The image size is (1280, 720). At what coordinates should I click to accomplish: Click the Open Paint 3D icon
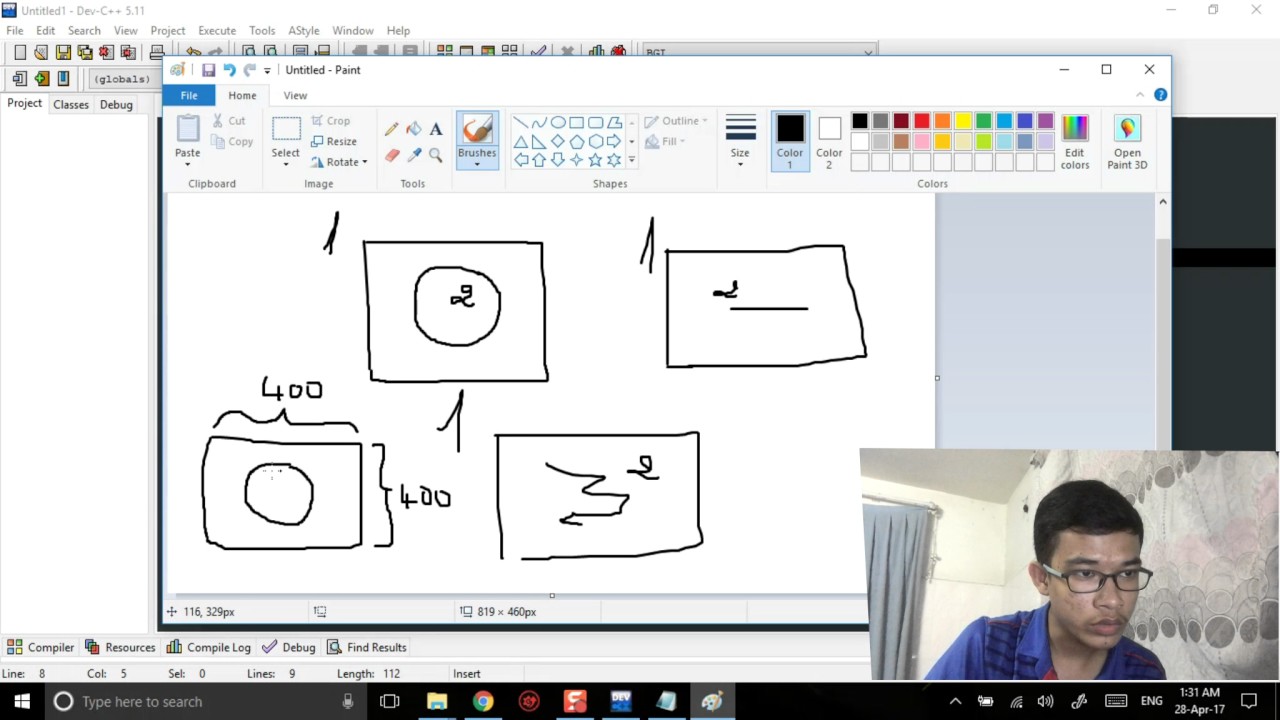[1127, 128]
